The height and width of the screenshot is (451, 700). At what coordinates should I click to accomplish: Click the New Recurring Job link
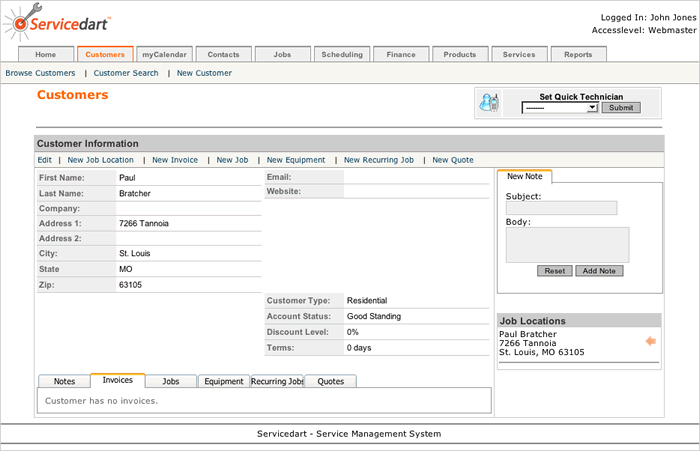tap(379, 160)
